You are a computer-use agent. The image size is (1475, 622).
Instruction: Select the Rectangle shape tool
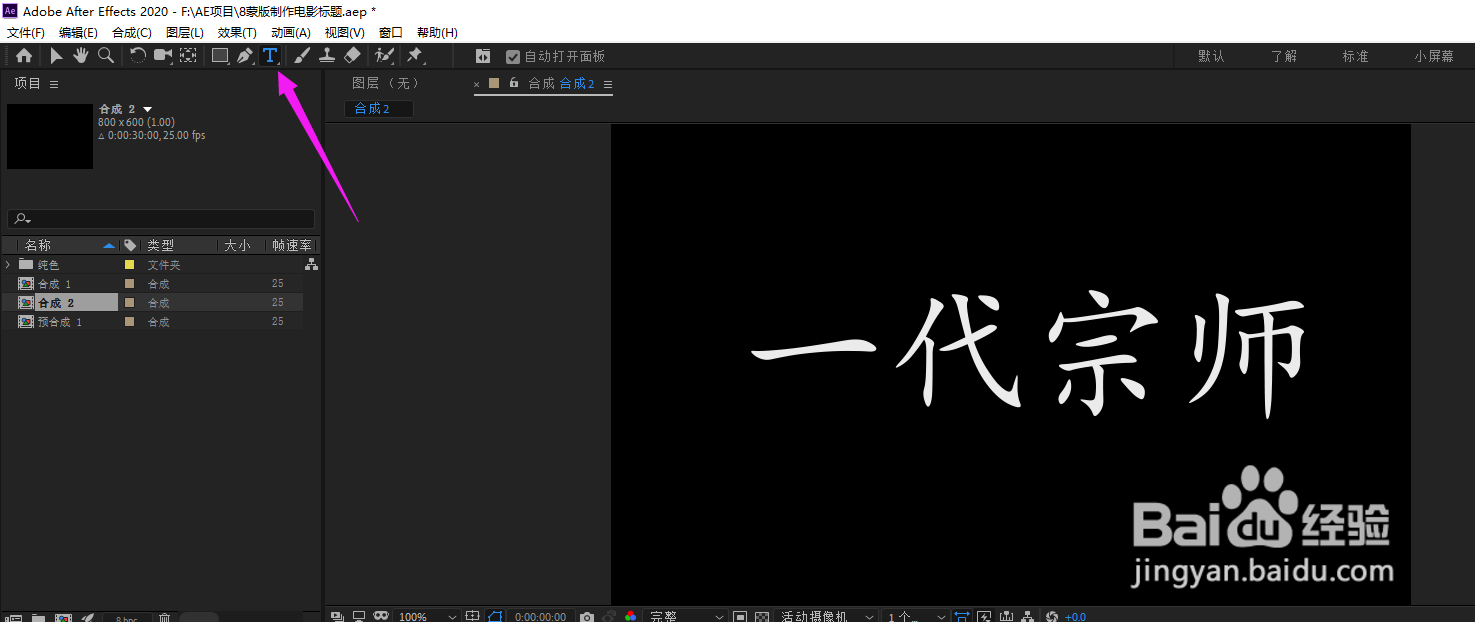coord(220,56)
